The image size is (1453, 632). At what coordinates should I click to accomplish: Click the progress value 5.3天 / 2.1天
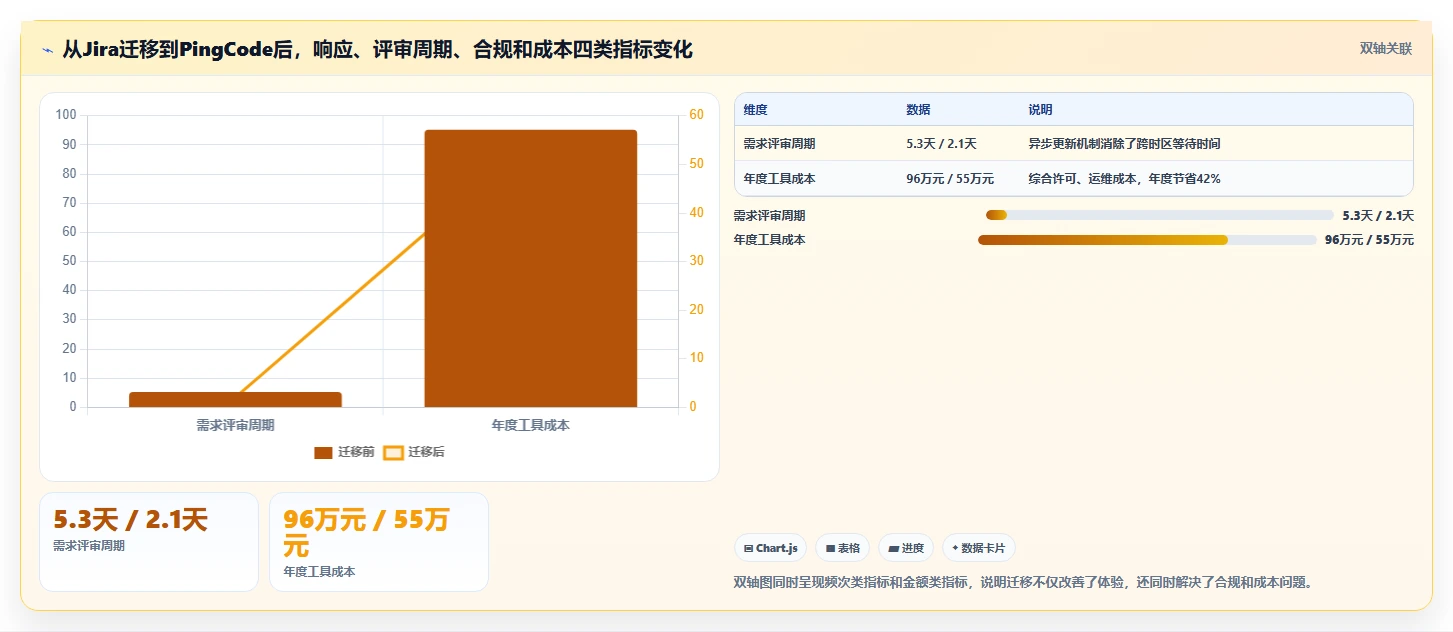(x=1378, y=215)
